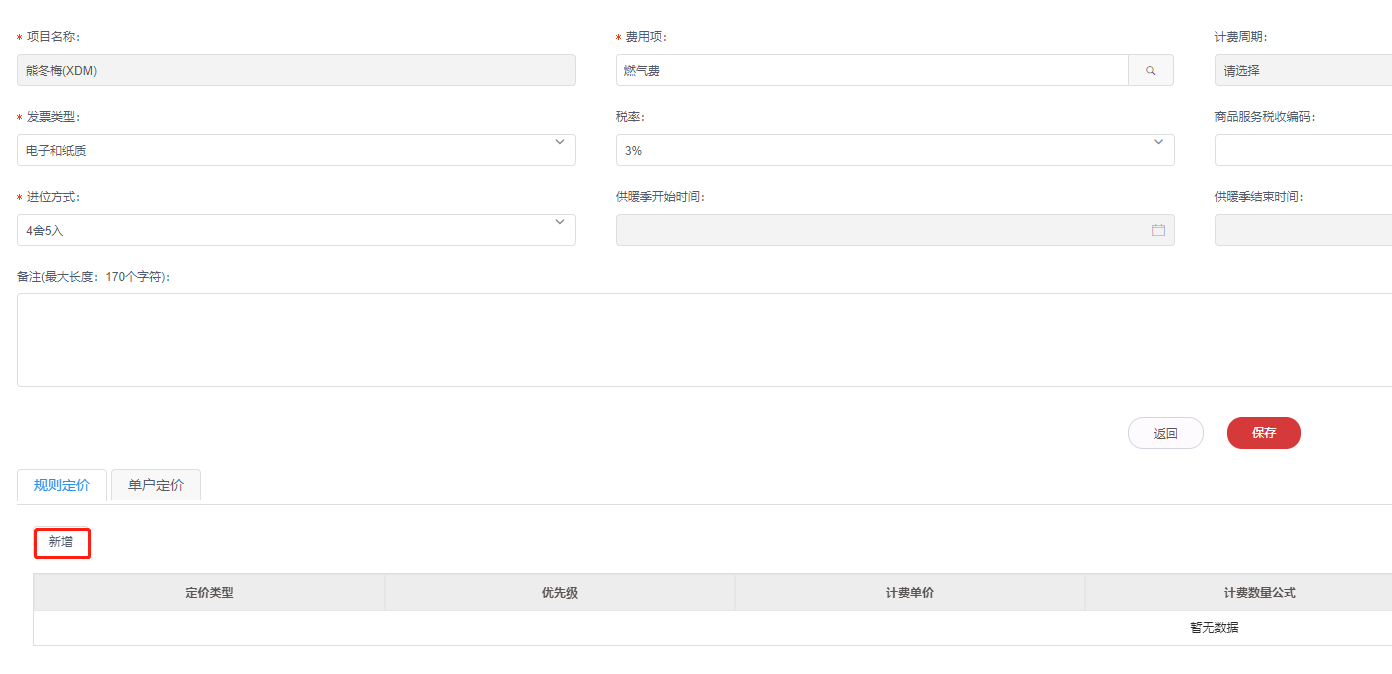Click the 项目名称 field showing 熊冬梅(XDM)

[x=296, y=70]
